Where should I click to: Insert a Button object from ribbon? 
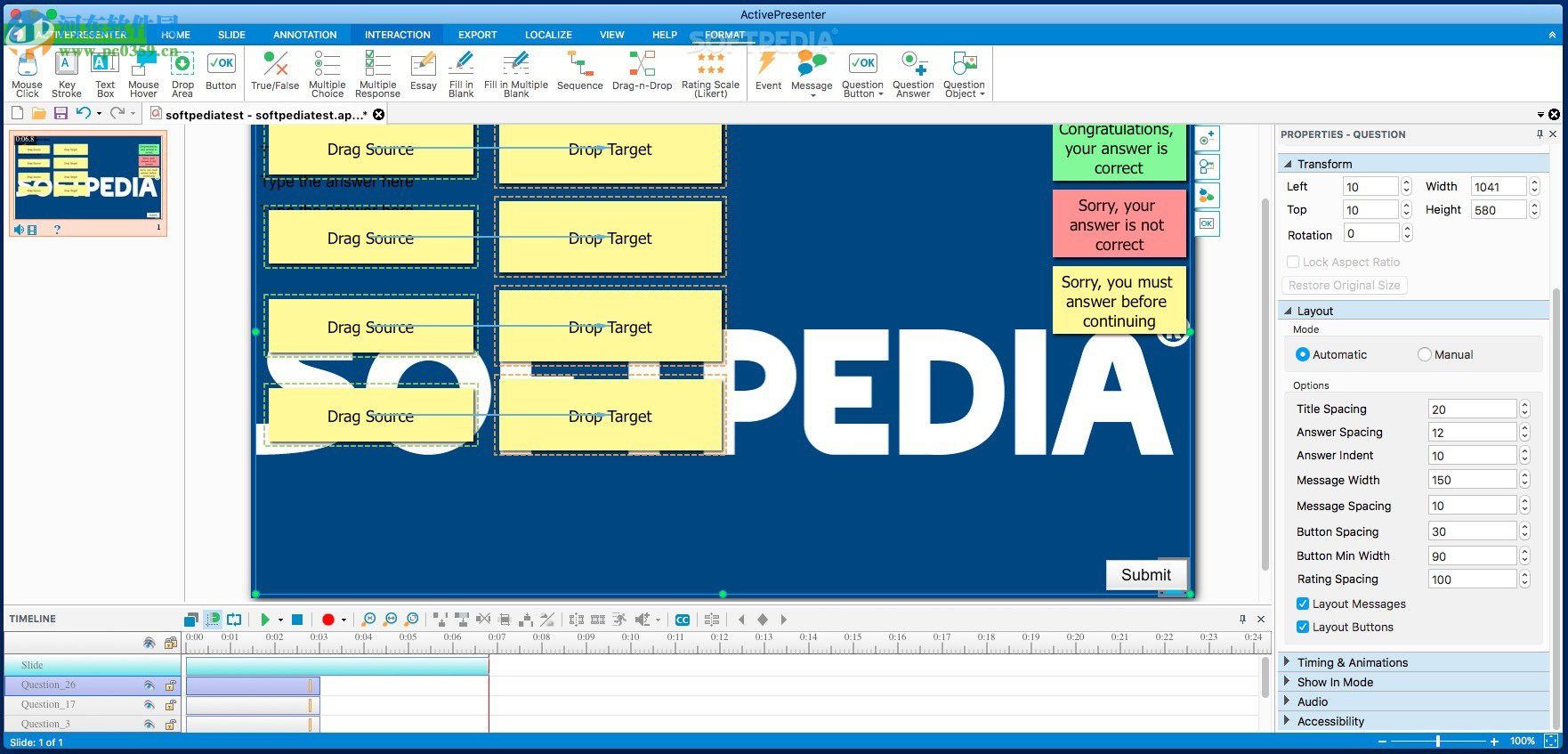[x=221, y=71]
